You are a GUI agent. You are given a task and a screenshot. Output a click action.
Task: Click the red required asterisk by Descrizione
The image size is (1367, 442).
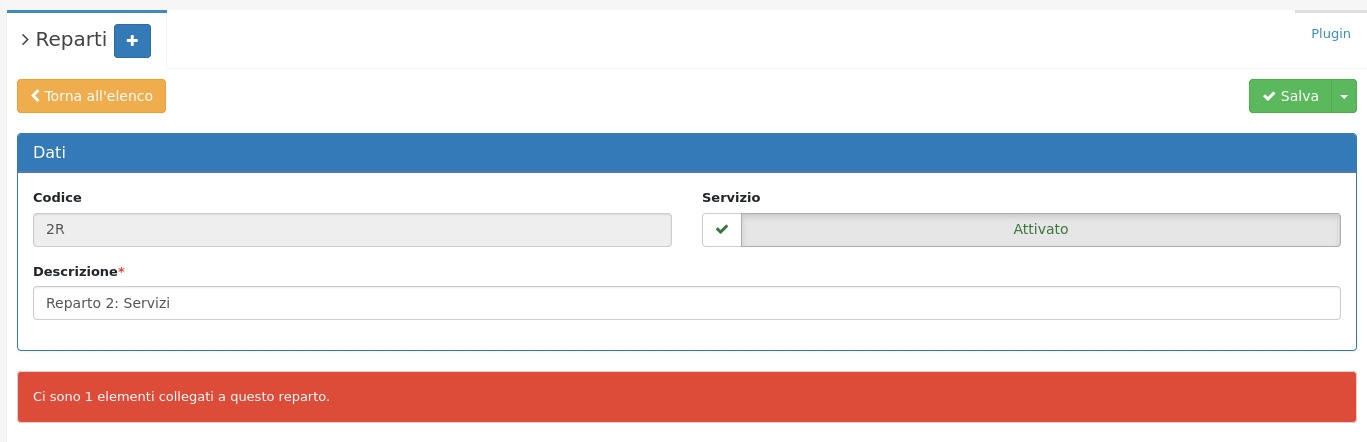click(x=122, y=270)
